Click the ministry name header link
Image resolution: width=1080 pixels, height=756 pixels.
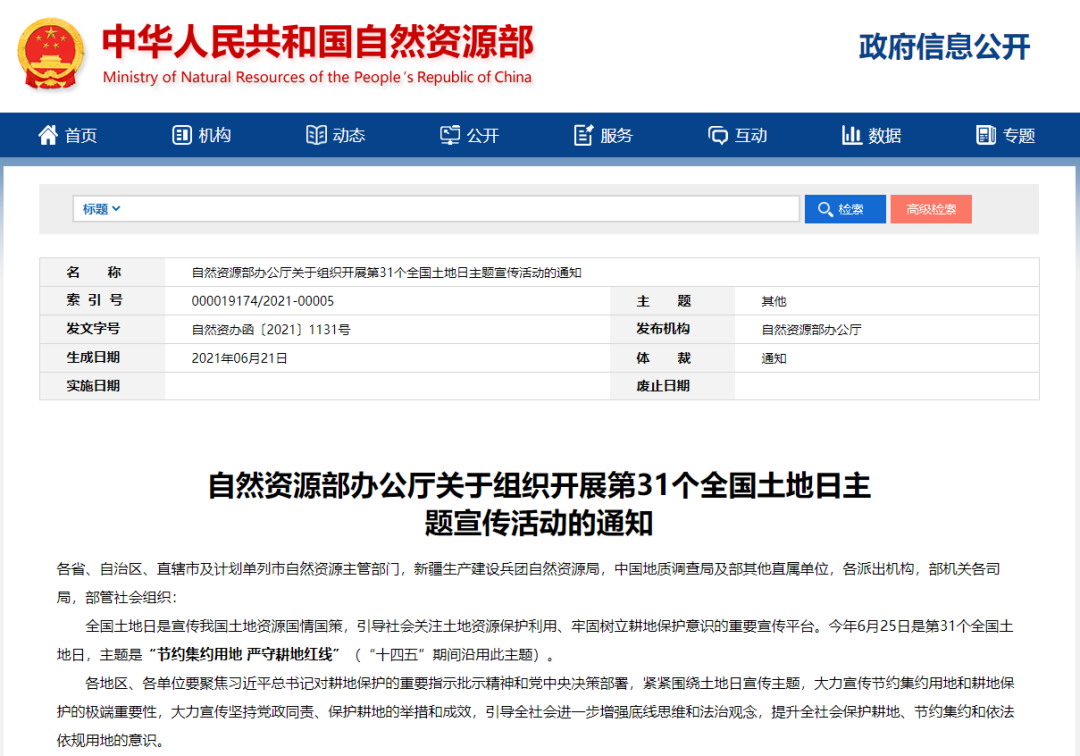[x=318, y=38]
